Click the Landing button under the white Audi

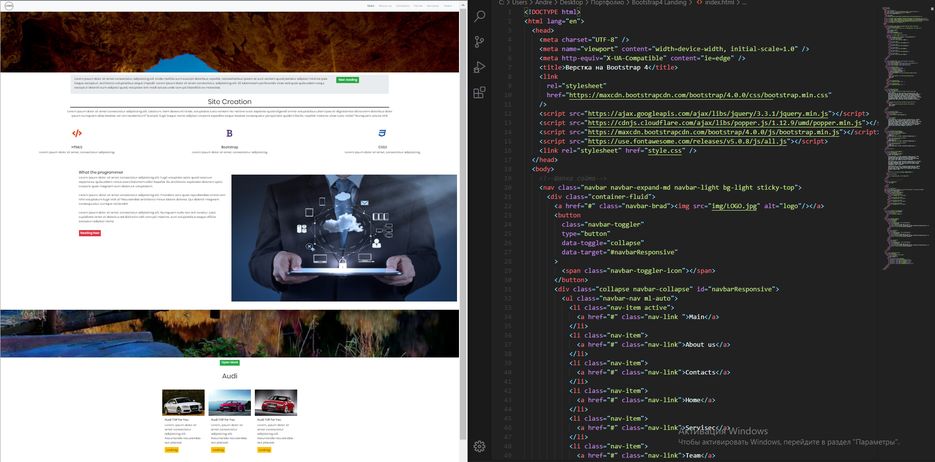click(171, 450)
